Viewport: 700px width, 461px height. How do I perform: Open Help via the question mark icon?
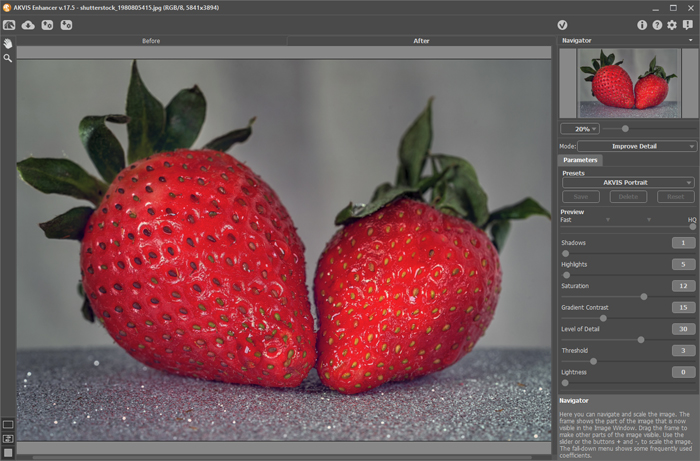point(657,24)
